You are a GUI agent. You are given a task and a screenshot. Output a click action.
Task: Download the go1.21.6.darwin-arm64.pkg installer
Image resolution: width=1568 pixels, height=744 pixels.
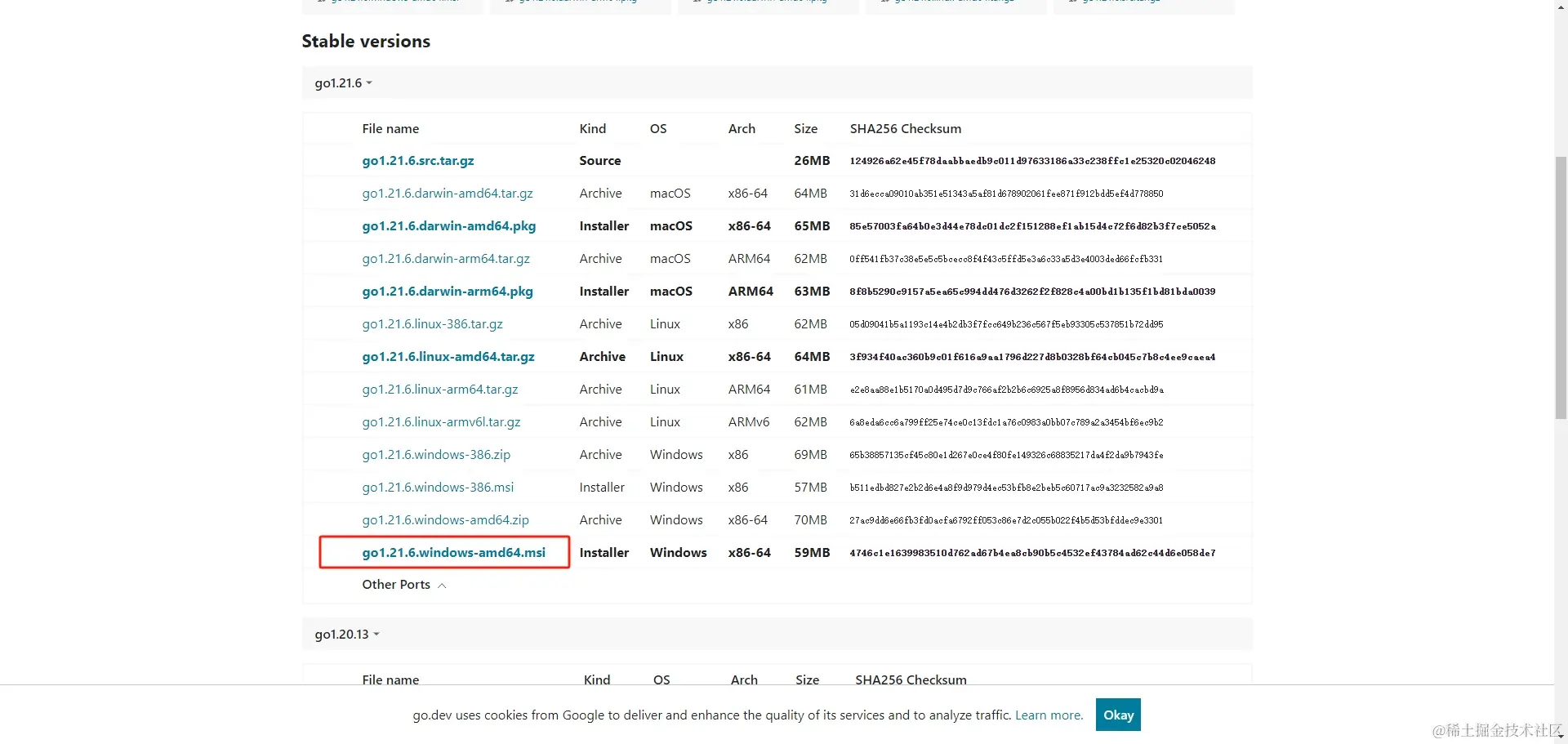[448, 292]
